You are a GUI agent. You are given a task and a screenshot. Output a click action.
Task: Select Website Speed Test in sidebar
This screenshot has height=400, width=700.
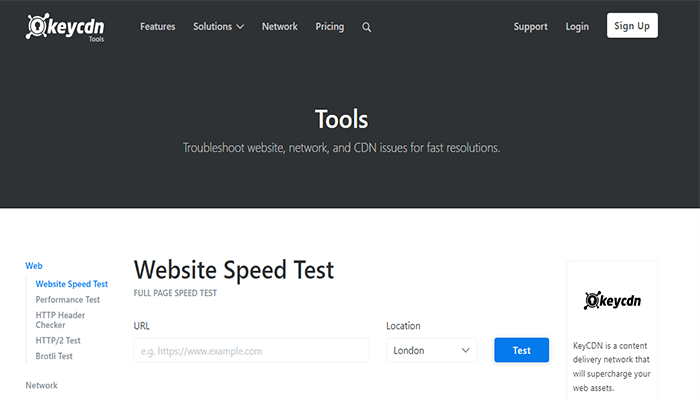[71, 284]
